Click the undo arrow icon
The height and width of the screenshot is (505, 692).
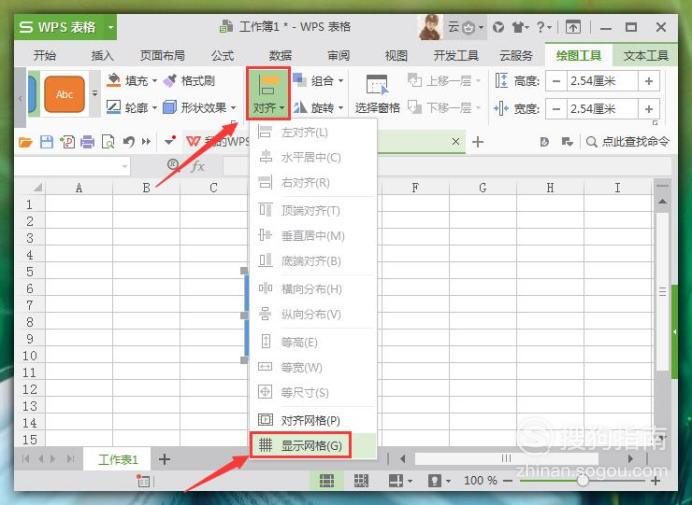click(128, 142)
